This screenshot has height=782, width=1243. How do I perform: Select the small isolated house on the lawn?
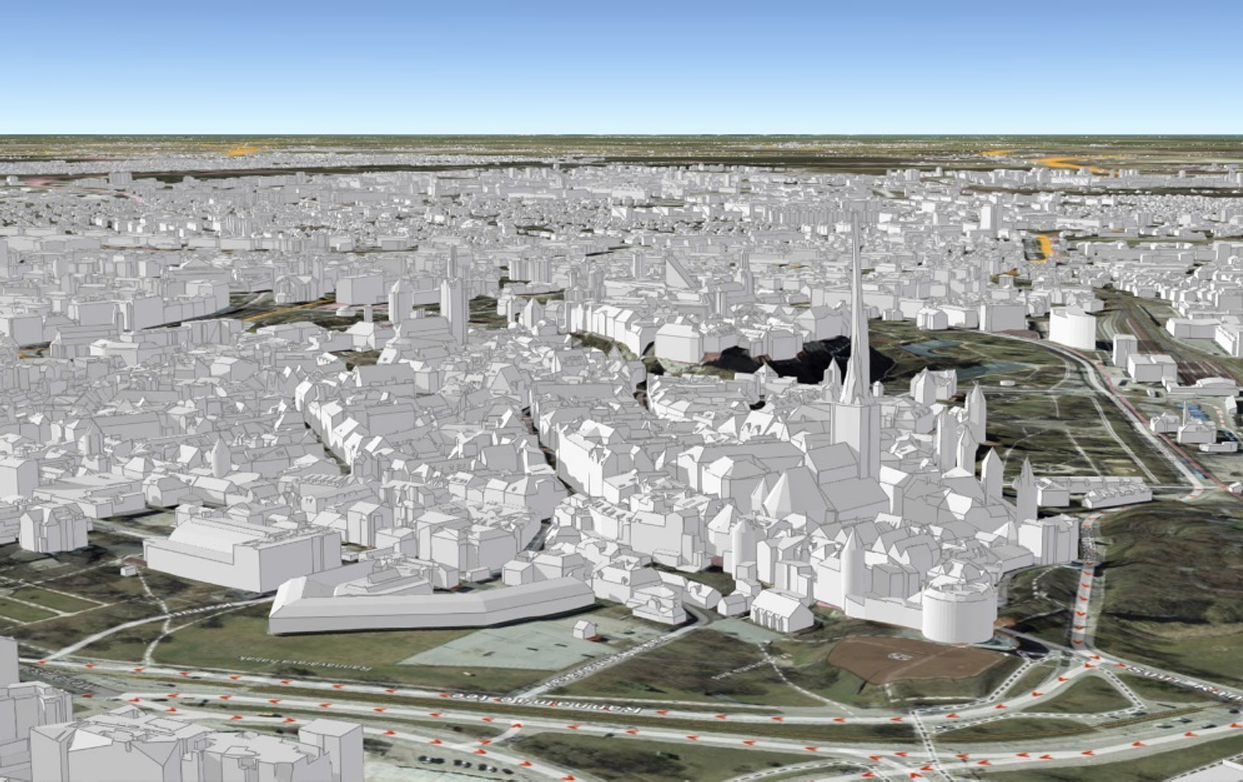point(585,629)
